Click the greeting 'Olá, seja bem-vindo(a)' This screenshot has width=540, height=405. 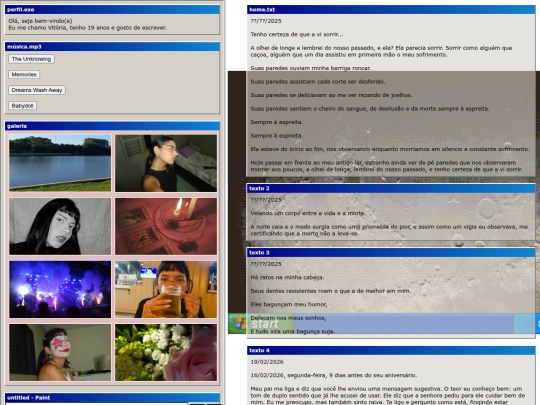(x=40, y=21)
